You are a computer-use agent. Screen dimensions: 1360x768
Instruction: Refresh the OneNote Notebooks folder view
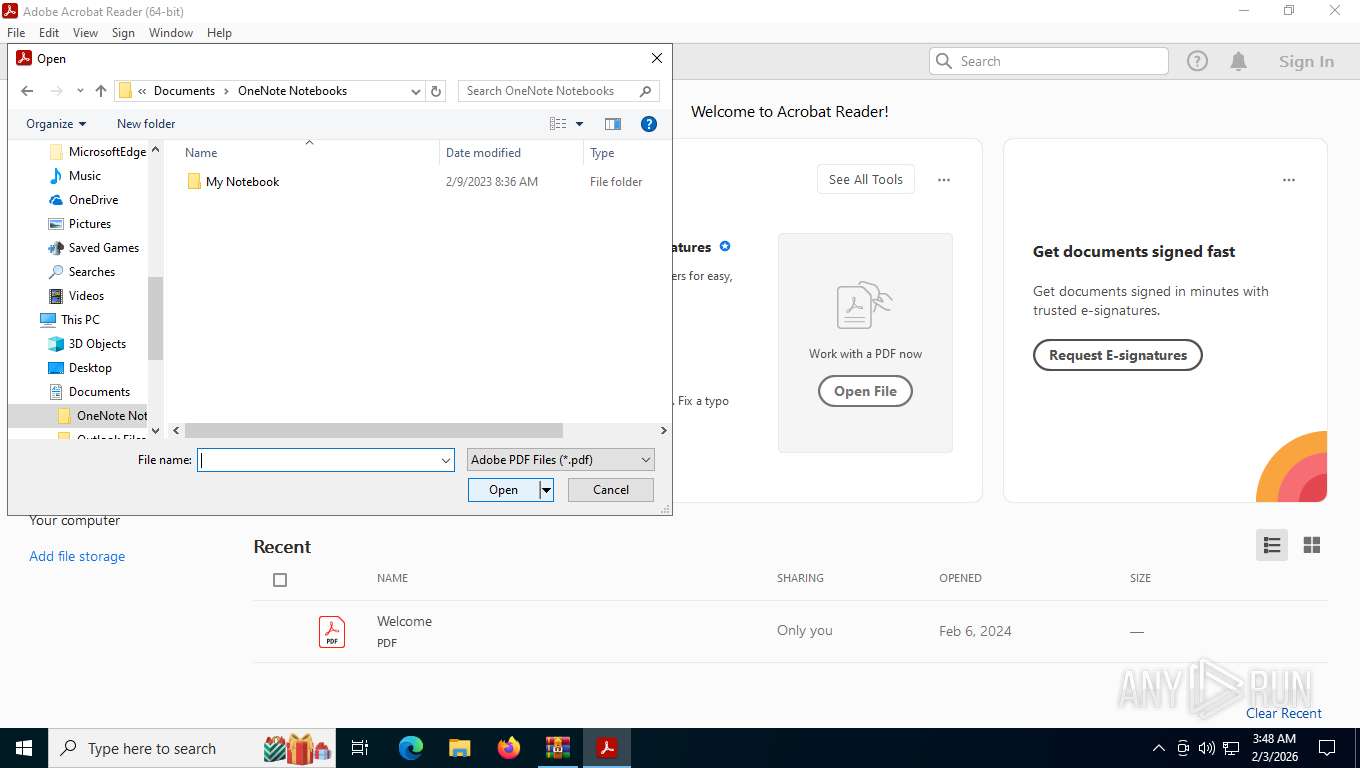(x=436, y=91)
